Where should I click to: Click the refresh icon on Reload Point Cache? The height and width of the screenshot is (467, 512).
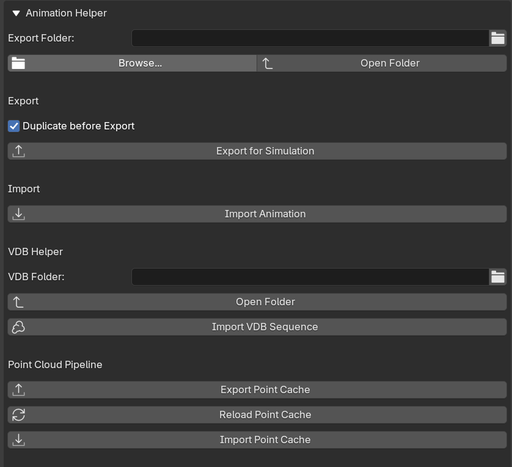point(19,415)
